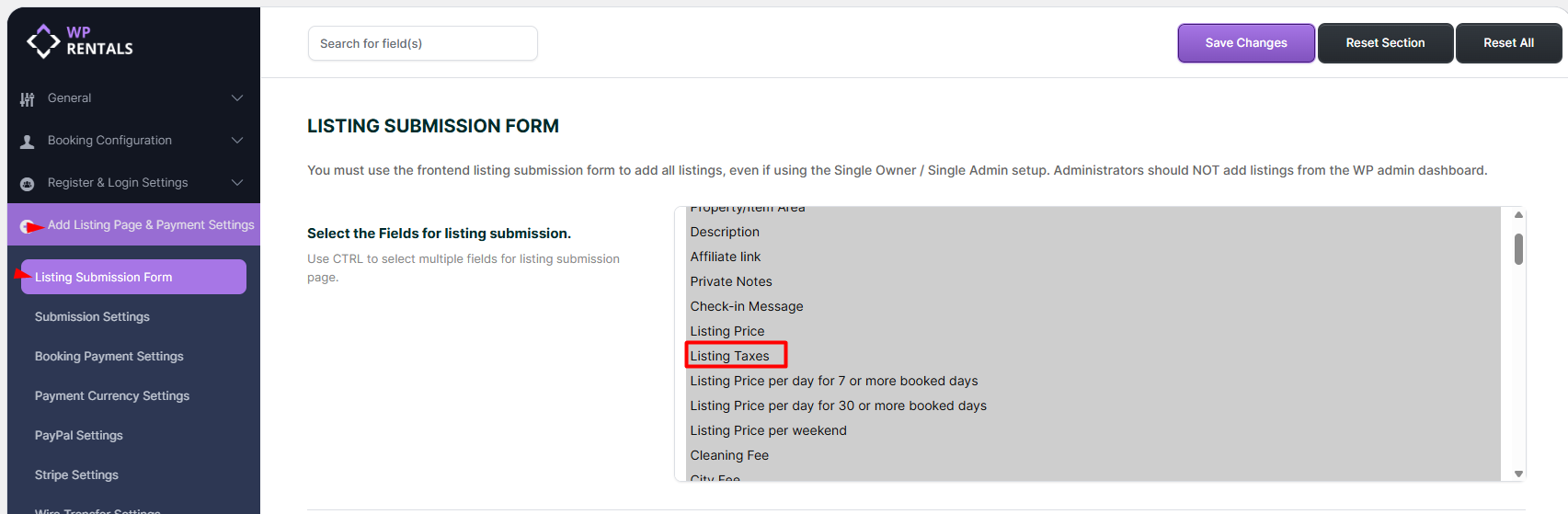1568x514 pixels.
Task: Click the Add Listing Page section icon
Action: pyautogui.click(x=28, y=226)
